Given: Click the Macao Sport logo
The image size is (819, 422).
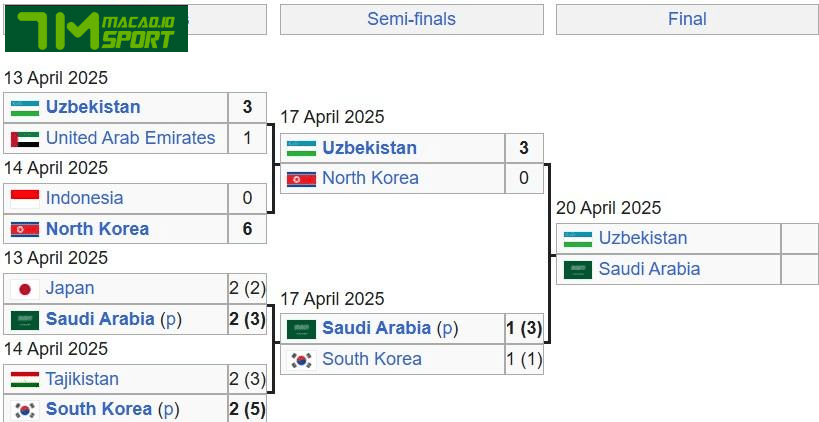Looking at the screenshot, I should pyautogui.click(x=96, y=31).
